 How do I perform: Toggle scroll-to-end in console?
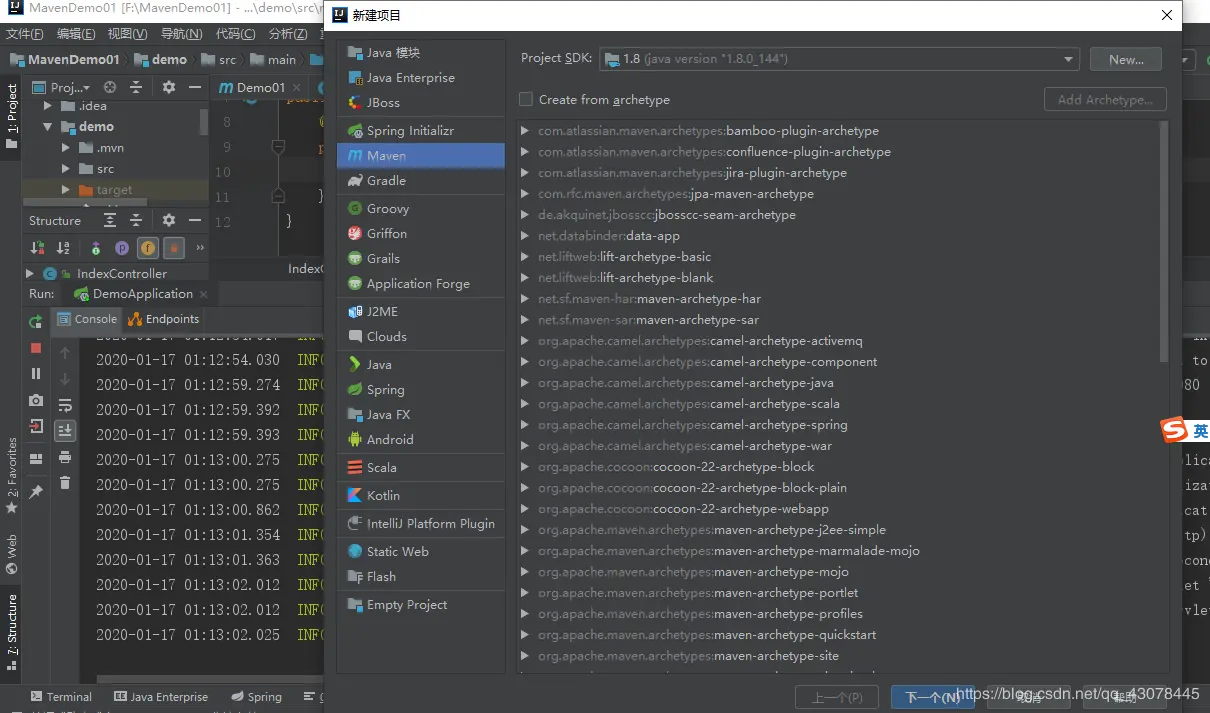click(x=65, y=431)
